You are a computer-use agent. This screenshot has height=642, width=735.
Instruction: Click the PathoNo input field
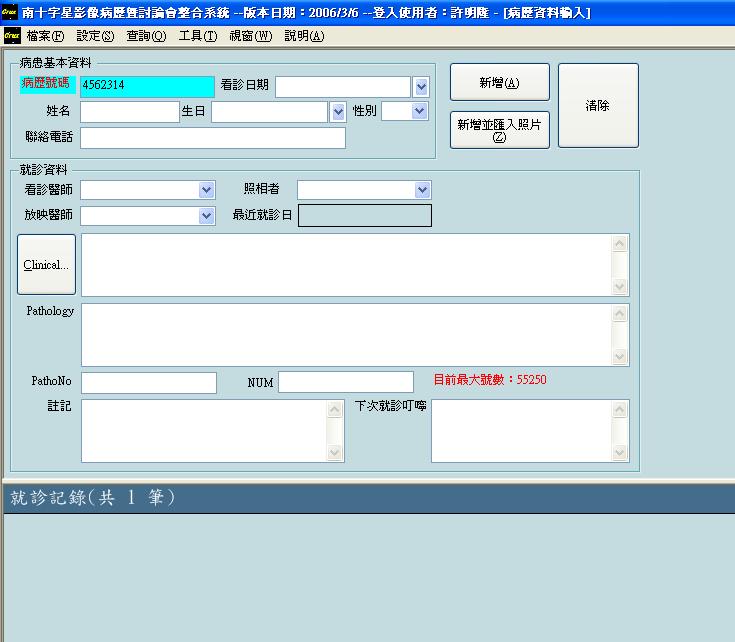click(x=149, y=382)
